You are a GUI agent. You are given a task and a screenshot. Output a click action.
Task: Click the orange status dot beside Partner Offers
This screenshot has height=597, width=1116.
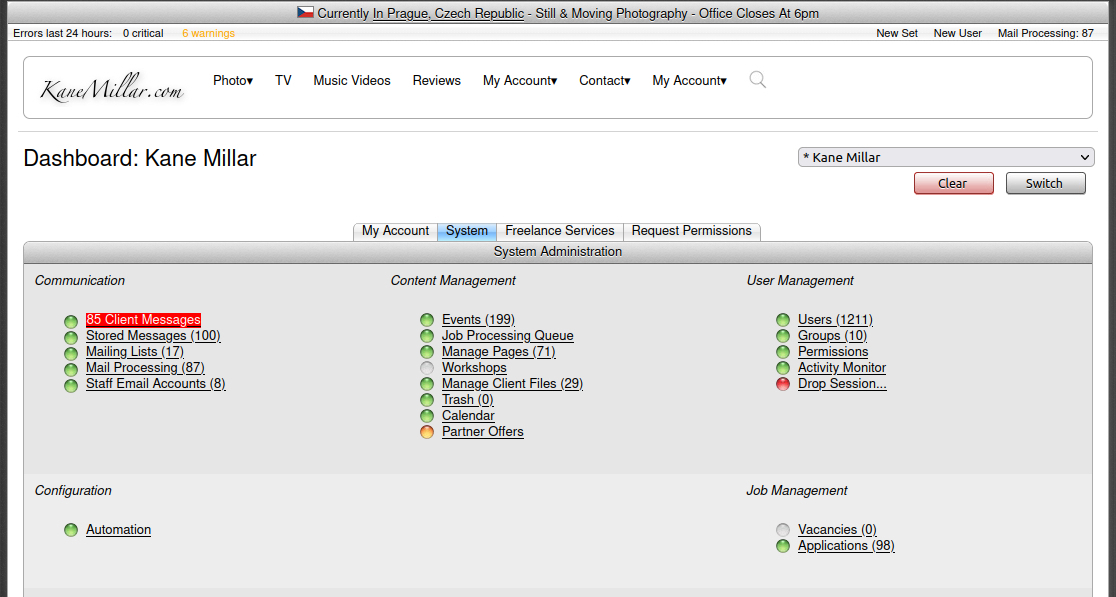(427, 432)
